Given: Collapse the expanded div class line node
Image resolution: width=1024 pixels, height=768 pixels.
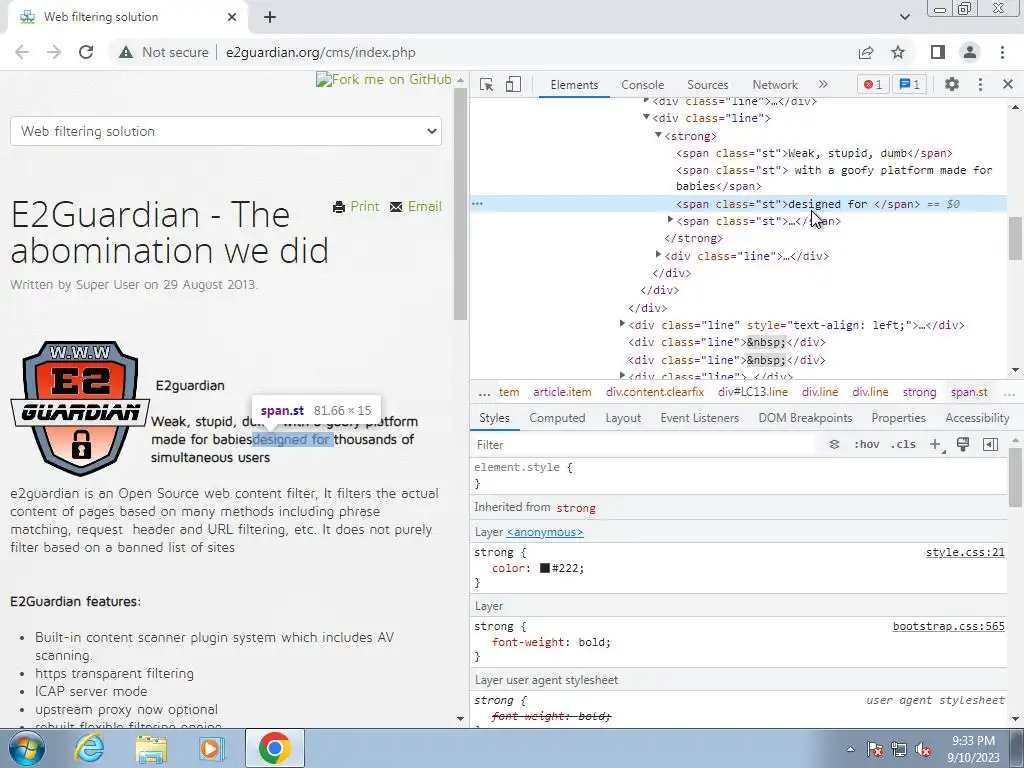Looking at the screenshot, I should coord(646,118).
